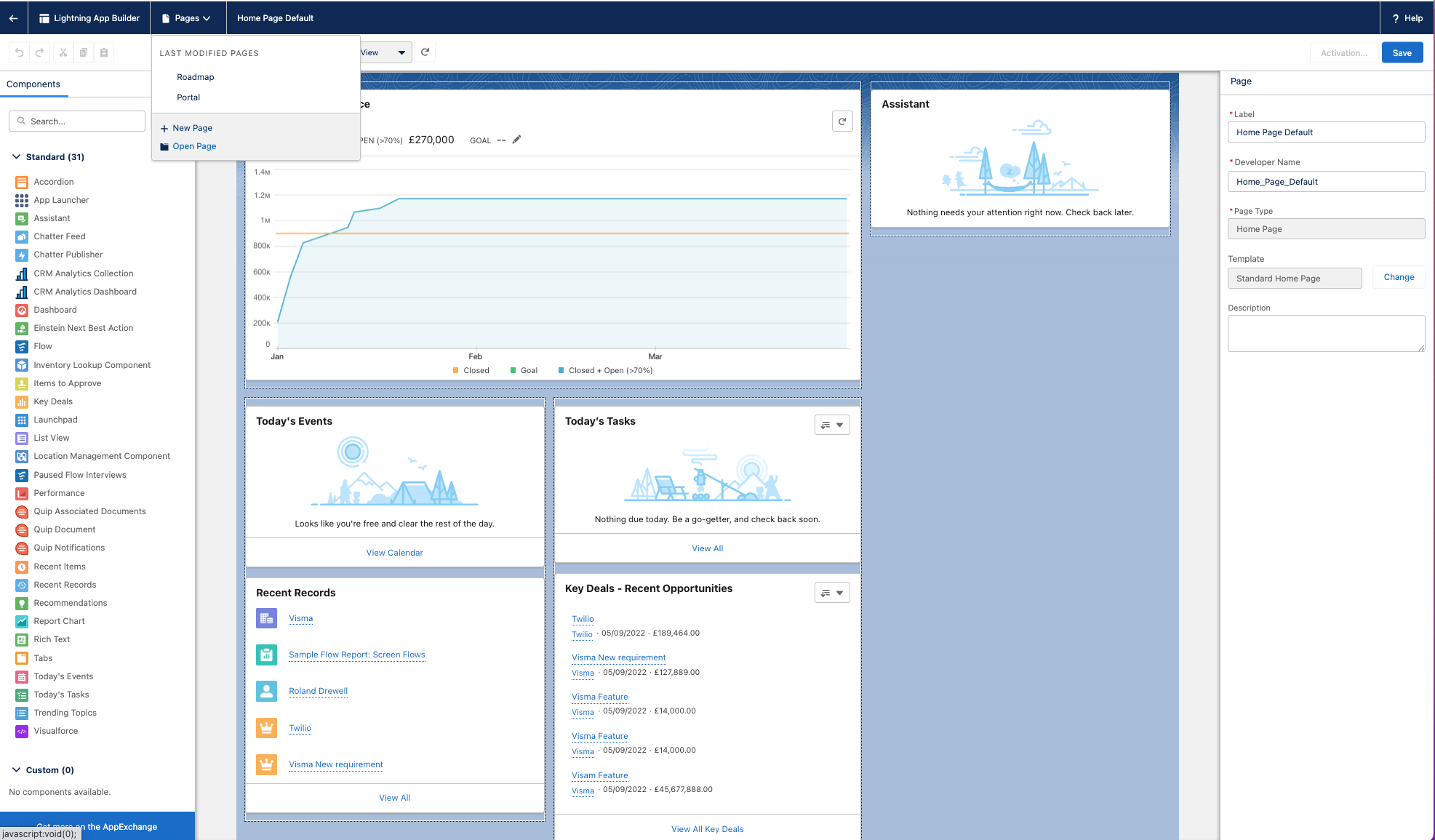Image resolution: width=1435 pixels, height=840 pixels.
Task: Edit the goal with pencil icon
Action: tap(516, 140)
